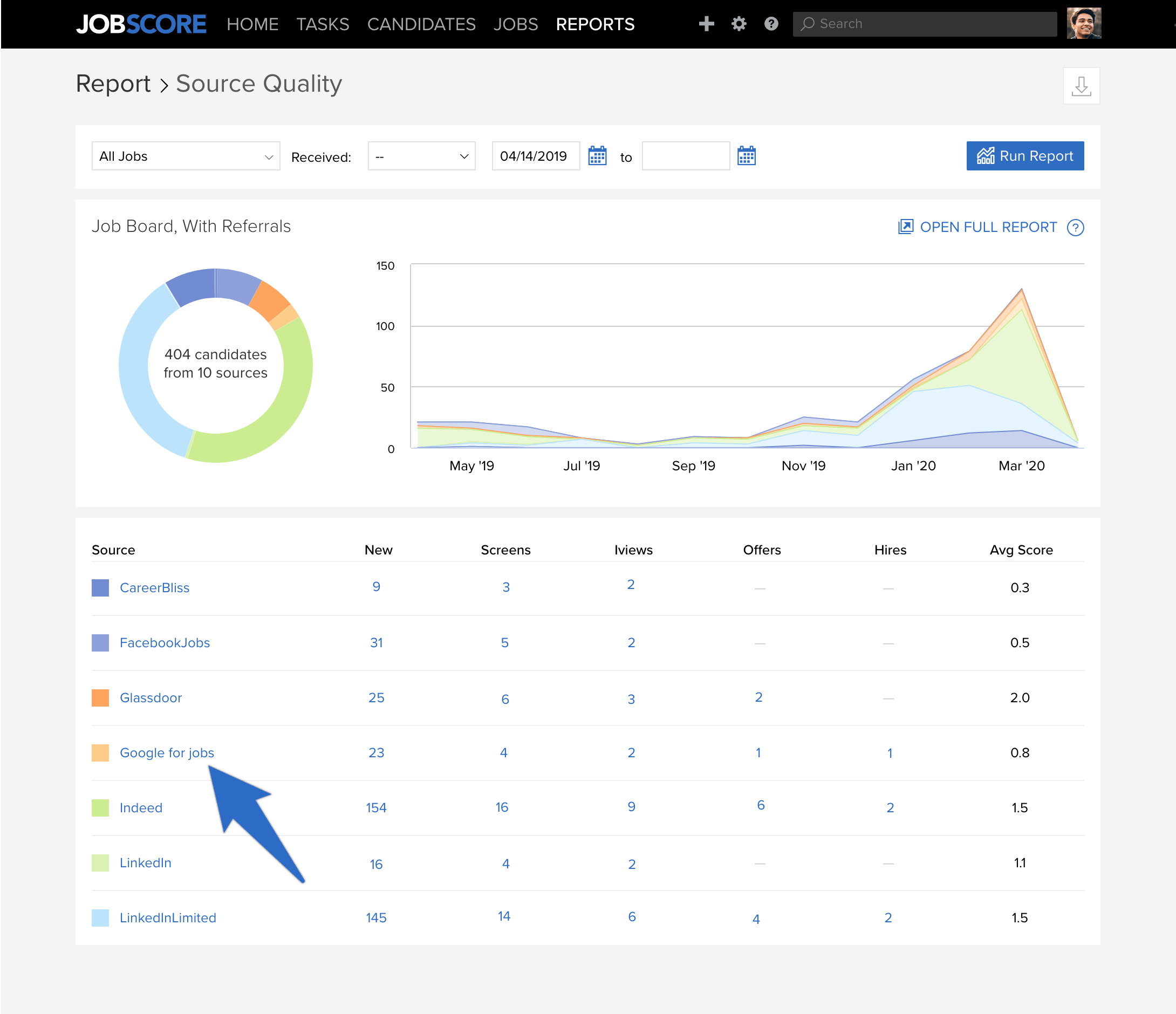
Task: Click the FacebookJobs color swatch
Action: click(100, 642)
